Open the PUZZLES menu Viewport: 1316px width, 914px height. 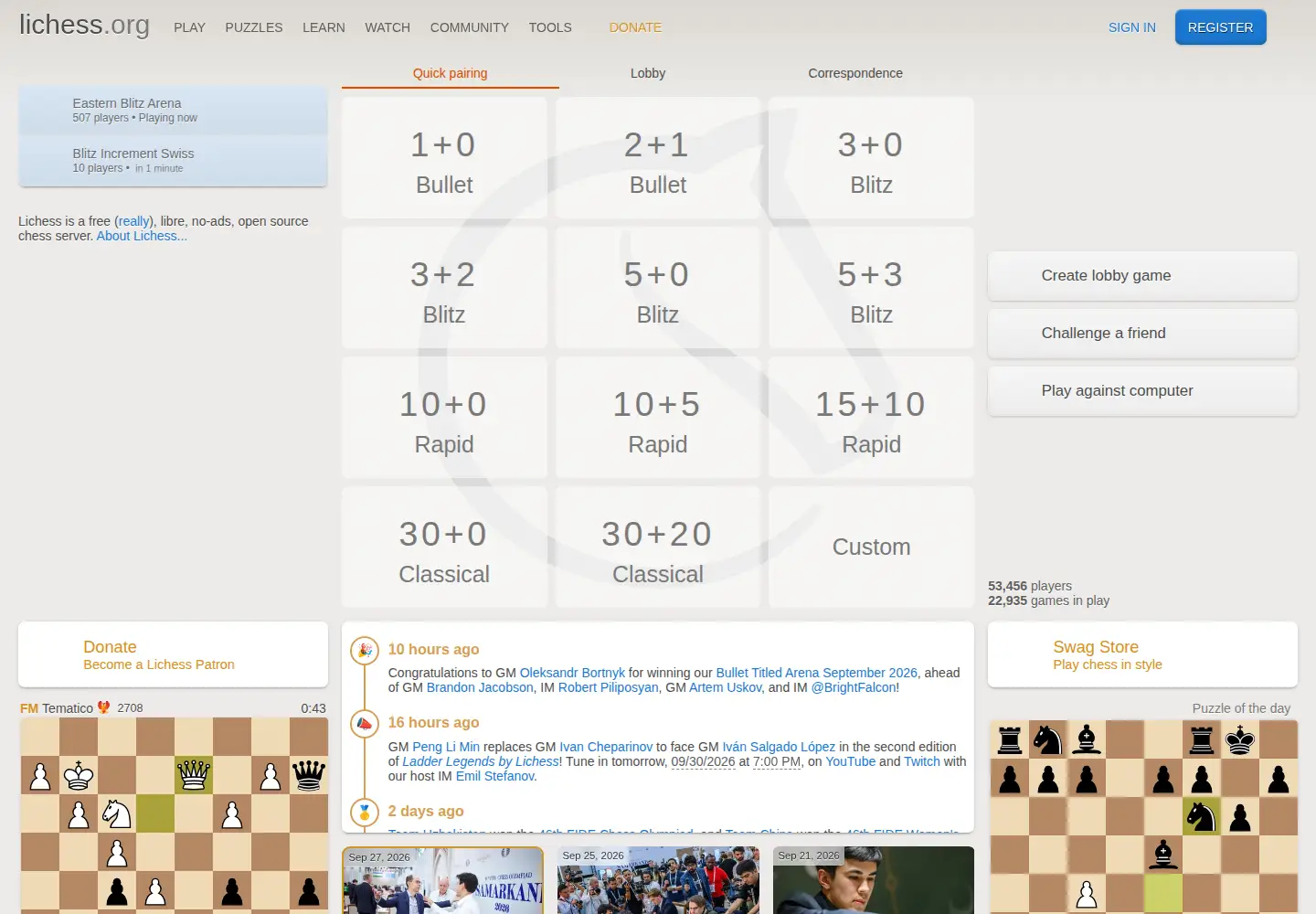point(254,27)
